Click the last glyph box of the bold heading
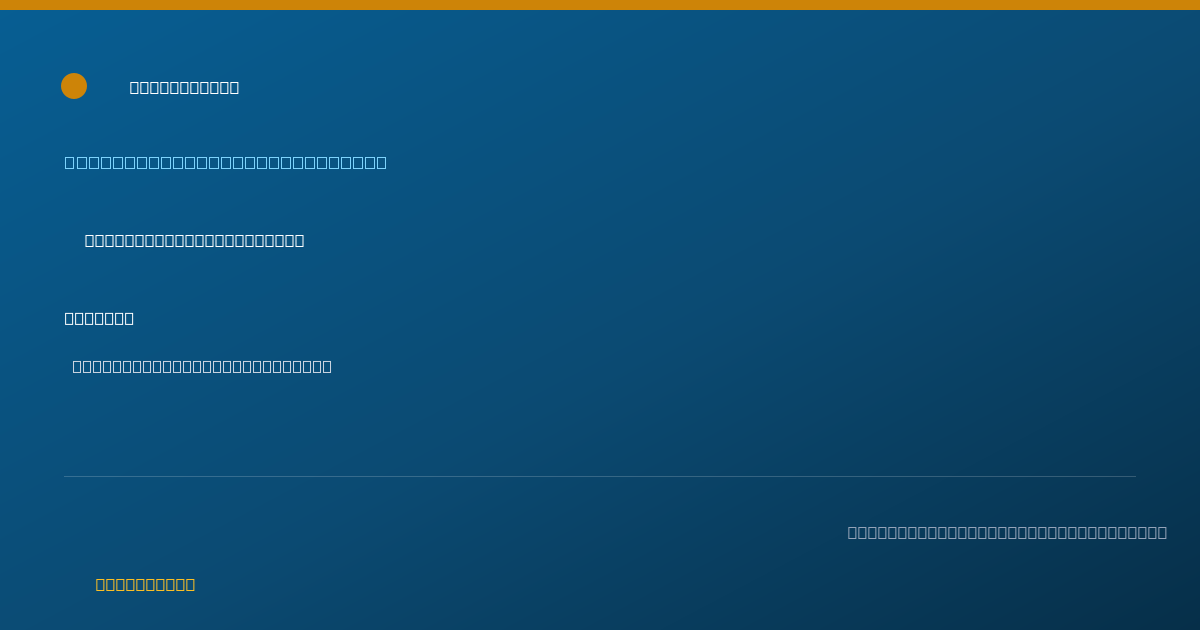The width and height of the screenshot is (1200, 630). coord(129,318)
